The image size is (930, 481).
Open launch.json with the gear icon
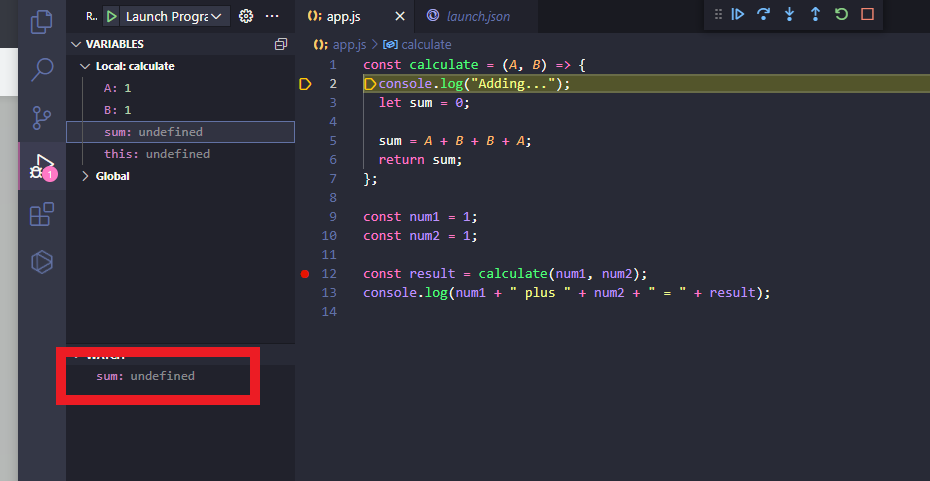(246, 17)
